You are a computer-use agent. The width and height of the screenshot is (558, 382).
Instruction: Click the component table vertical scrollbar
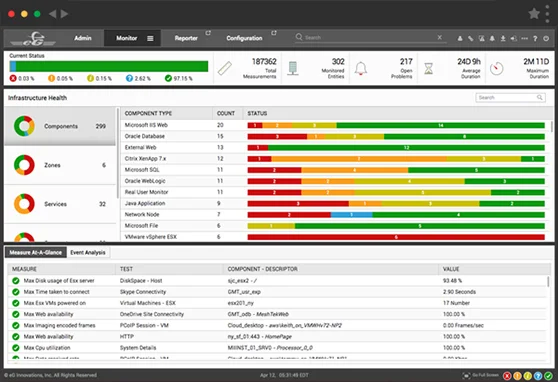(x=552, y=126)
